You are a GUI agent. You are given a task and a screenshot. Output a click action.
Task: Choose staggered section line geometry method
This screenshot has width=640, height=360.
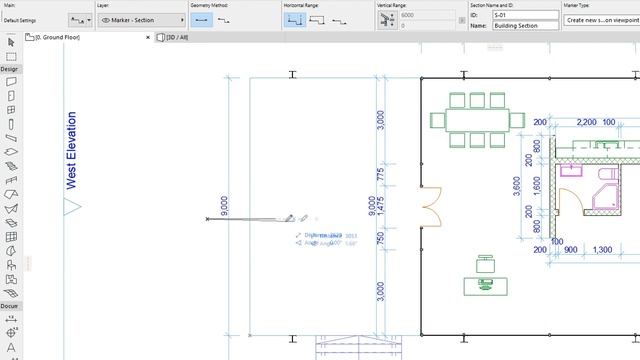[223, 20]
